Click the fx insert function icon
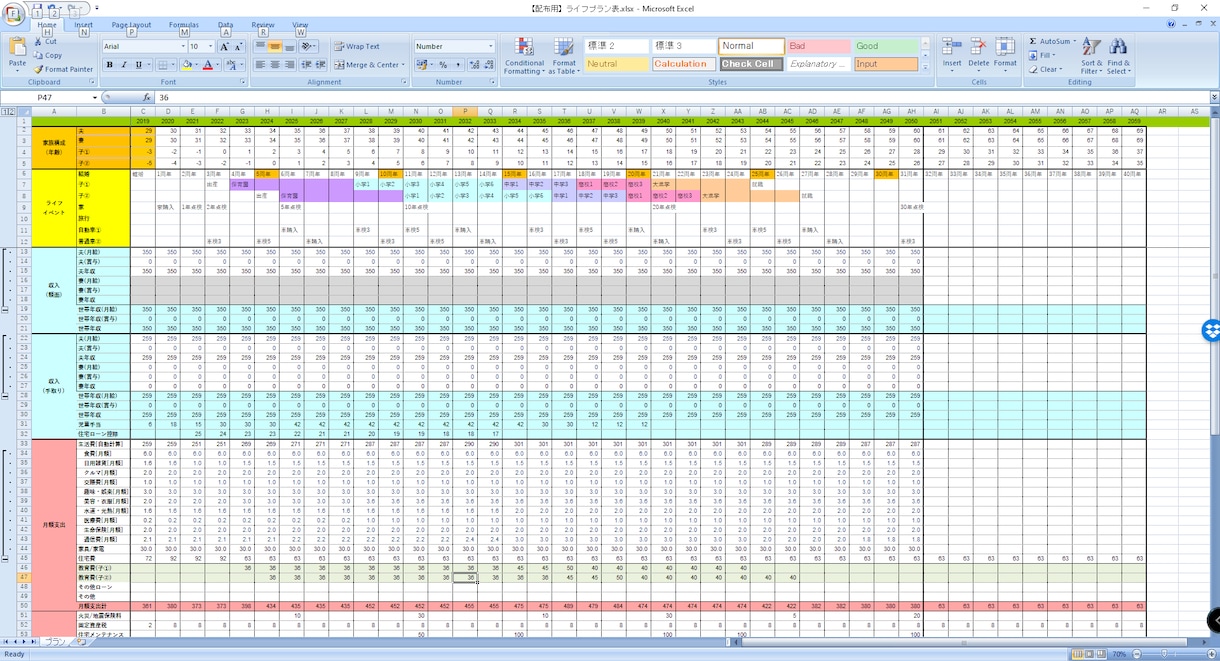 tap(147, 98)
